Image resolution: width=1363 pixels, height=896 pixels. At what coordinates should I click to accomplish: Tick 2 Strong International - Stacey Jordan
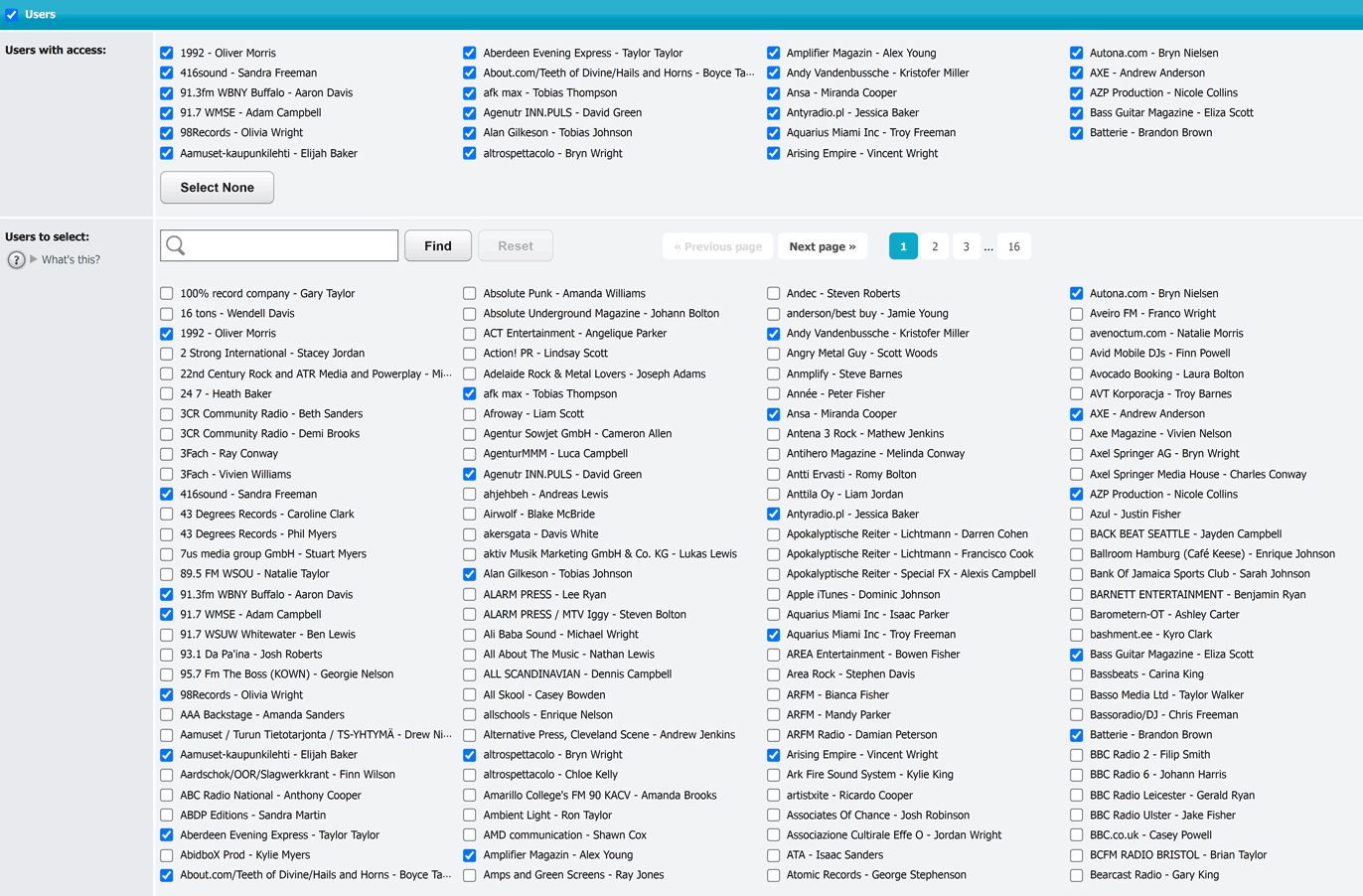(x=167, y=354)
